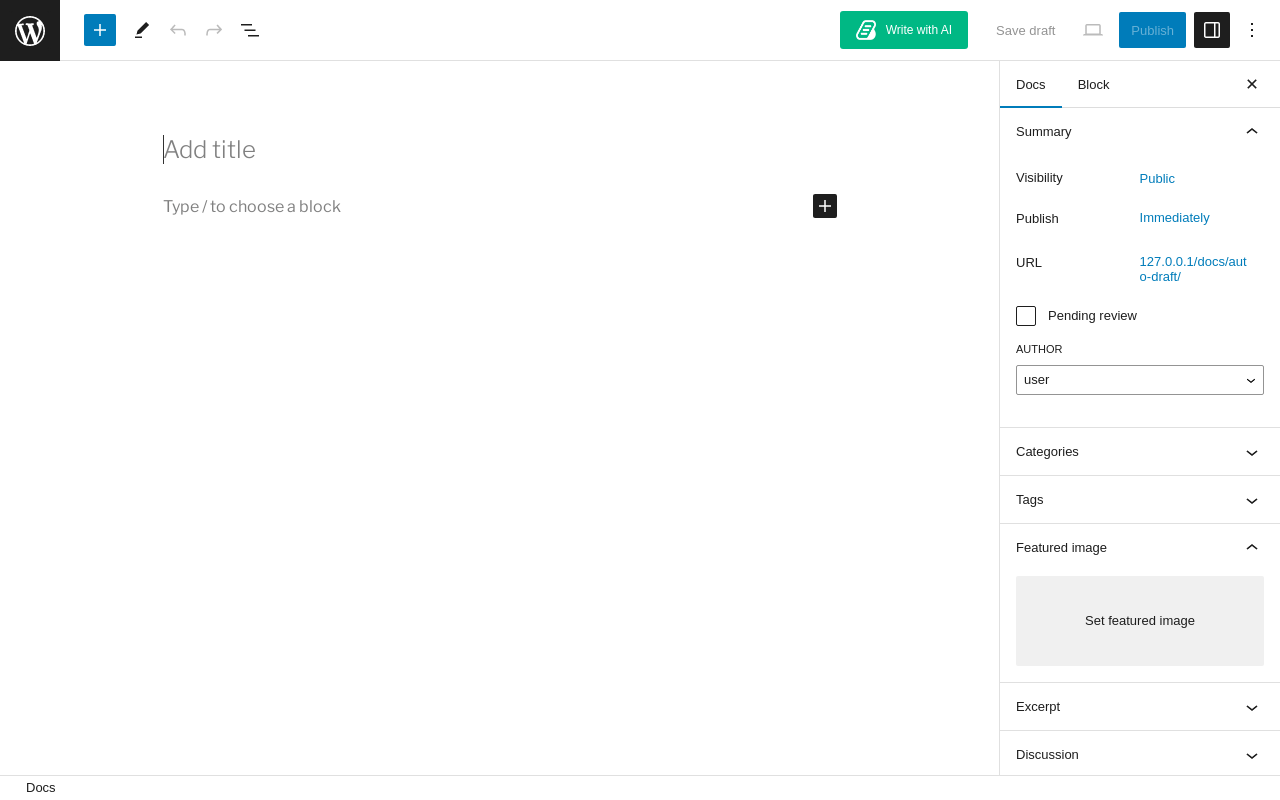Open the Options three-dots menu
Image resolution: width=1280 pixels, height=800 pixels.
1252,30
